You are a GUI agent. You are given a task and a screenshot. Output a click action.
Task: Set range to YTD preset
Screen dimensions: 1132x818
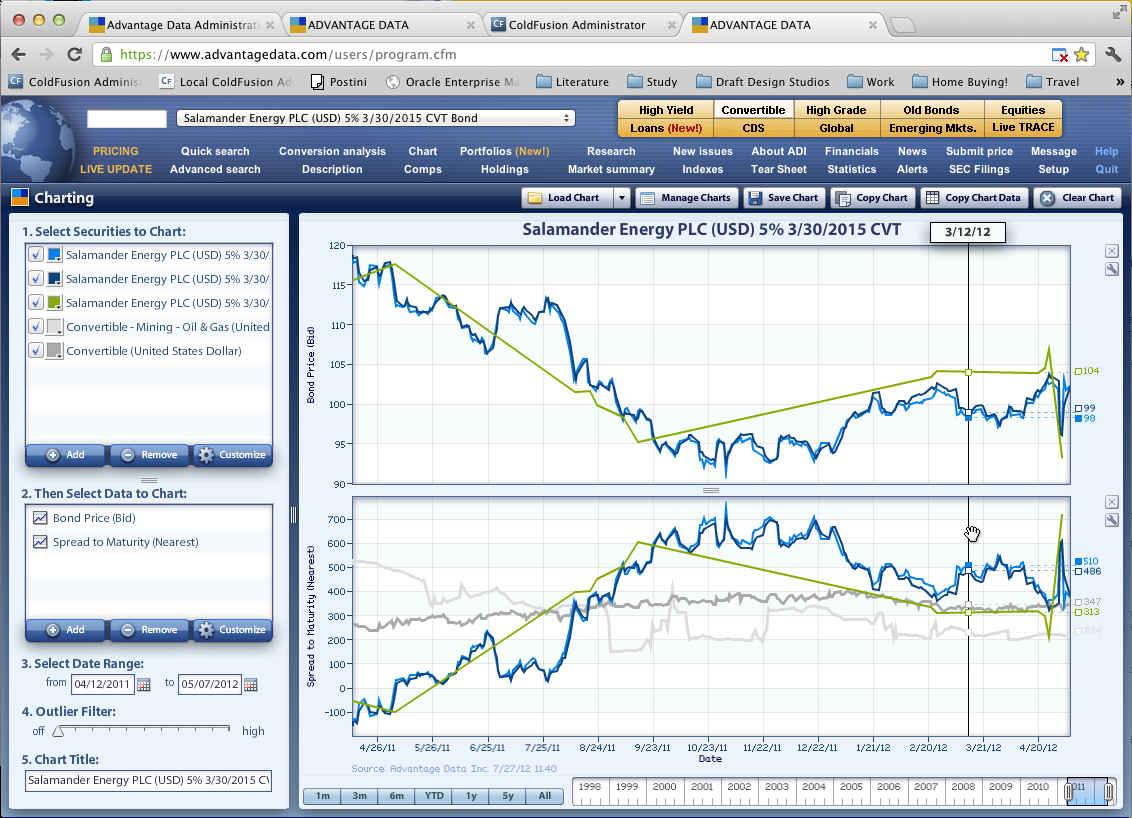point(434,796)
